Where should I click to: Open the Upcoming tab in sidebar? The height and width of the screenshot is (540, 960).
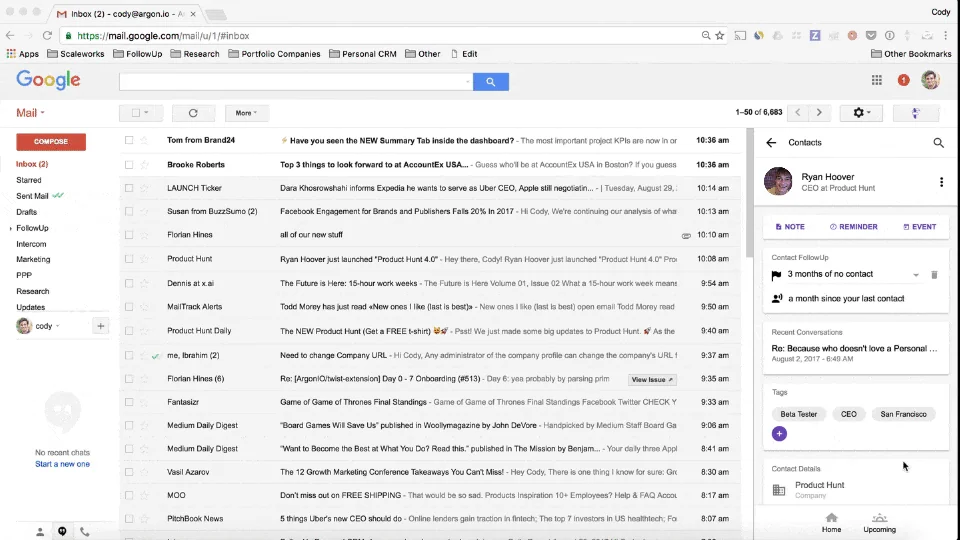click(x=879, y=523)
